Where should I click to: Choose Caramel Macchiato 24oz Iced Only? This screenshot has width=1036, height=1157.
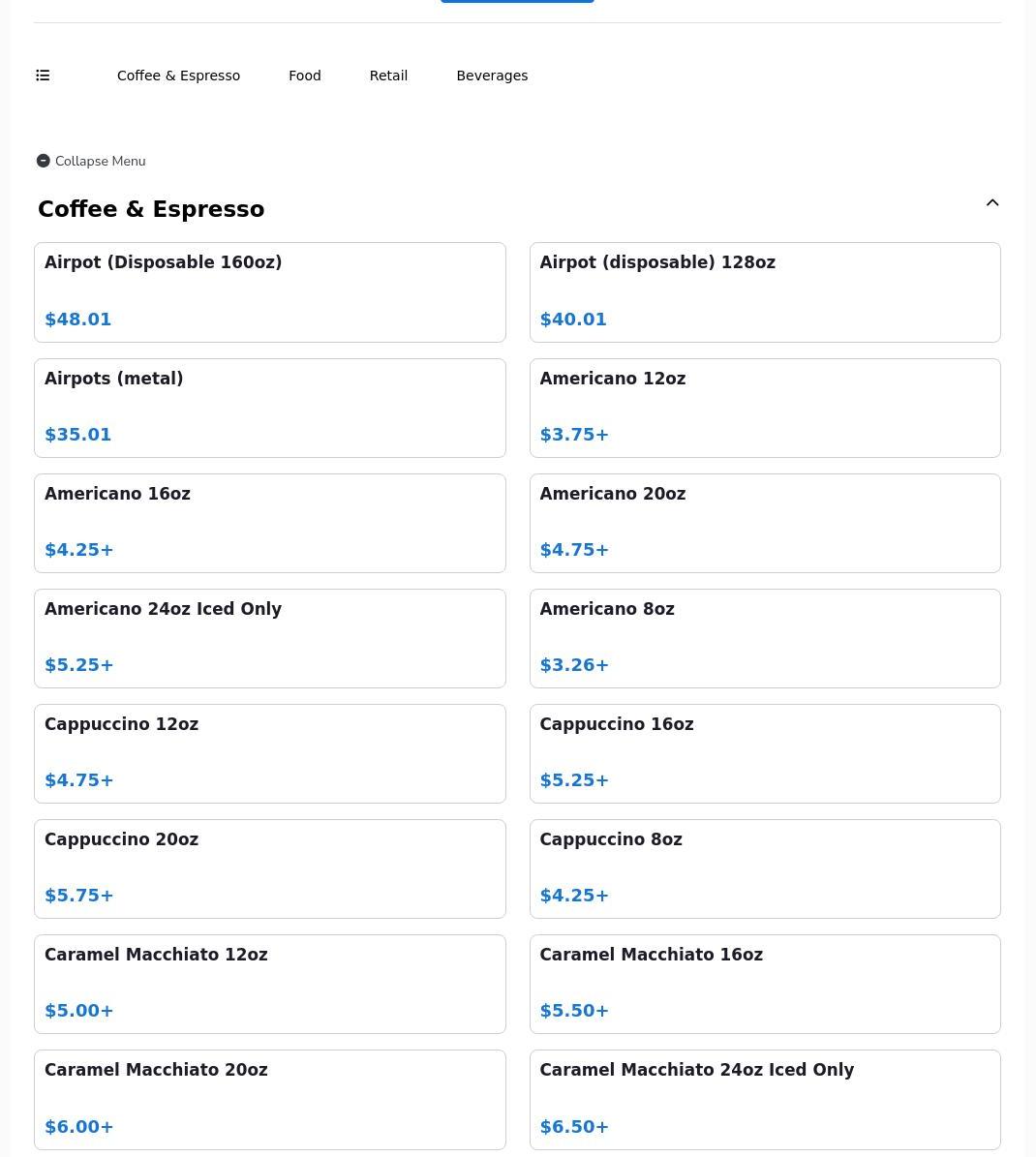point(765,1100)
